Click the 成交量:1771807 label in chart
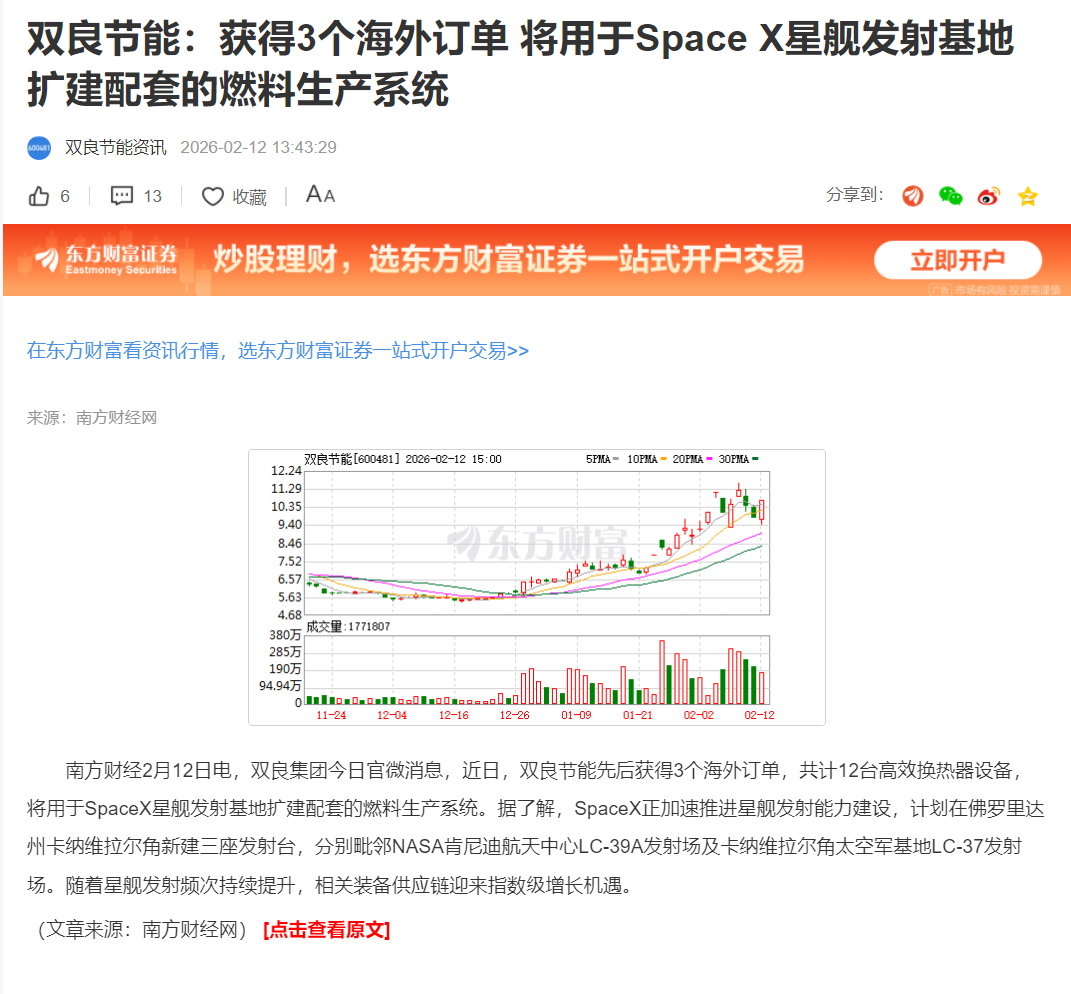The image size is (1071, 994). click(x=348, y=626)
